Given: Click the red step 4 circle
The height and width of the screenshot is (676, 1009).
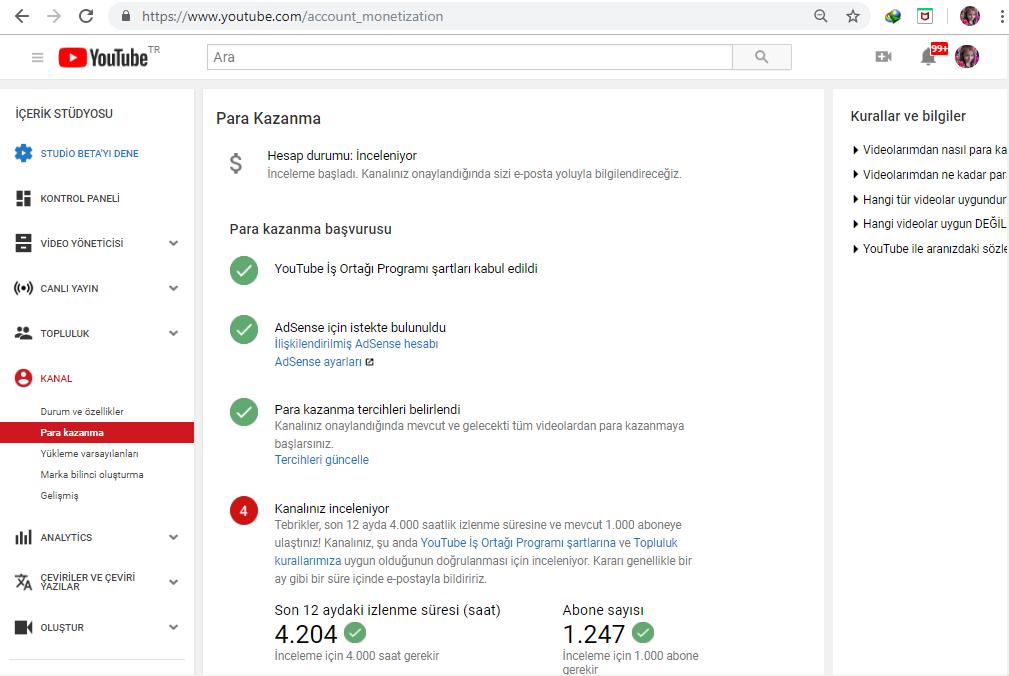Looking at the screenshot, I should [x=244, y=511].
